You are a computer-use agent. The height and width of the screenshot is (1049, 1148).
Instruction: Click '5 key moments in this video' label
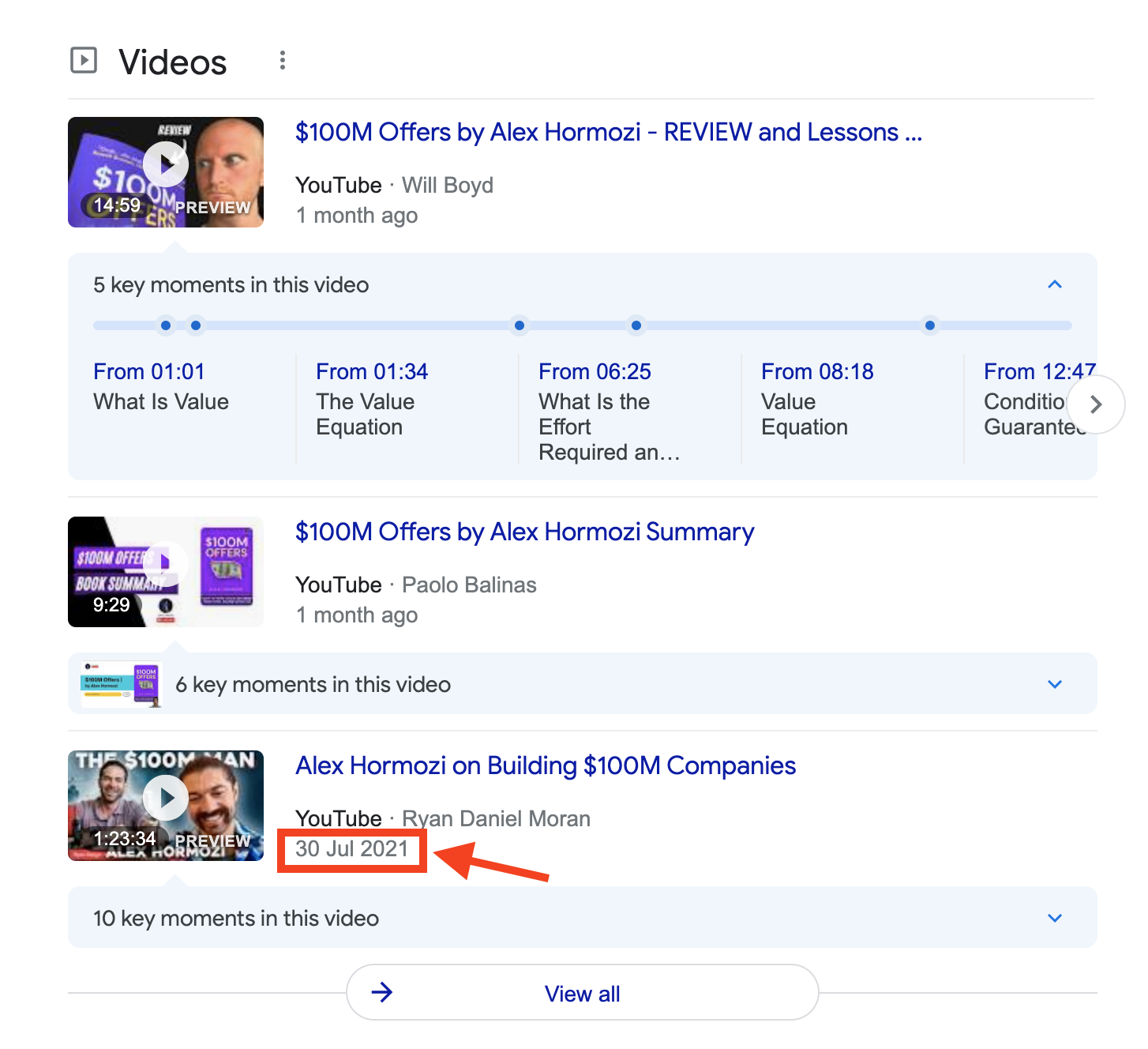(231, 285)
